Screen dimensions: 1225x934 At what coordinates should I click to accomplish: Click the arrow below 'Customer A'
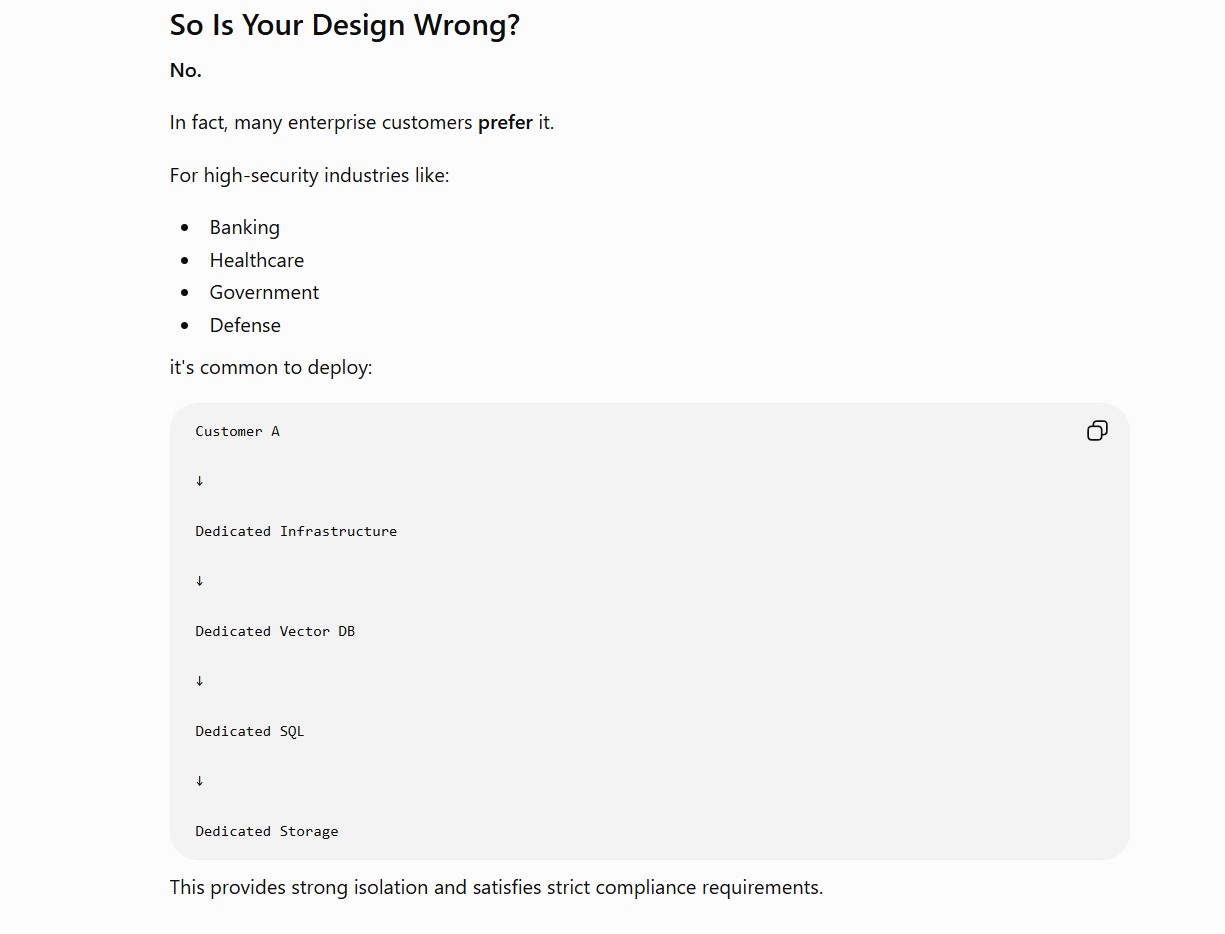[199, 481]
